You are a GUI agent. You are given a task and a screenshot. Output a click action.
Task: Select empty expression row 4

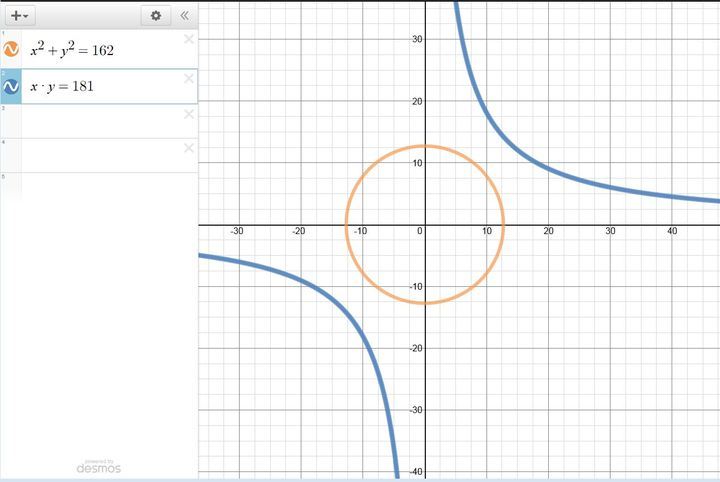100,155
